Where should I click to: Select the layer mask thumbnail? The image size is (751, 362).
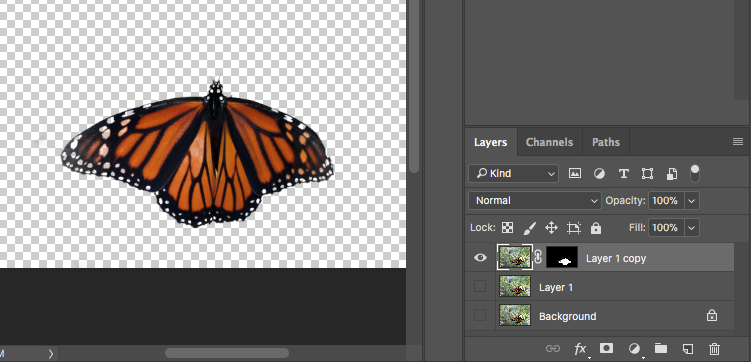tap(562, 258)
